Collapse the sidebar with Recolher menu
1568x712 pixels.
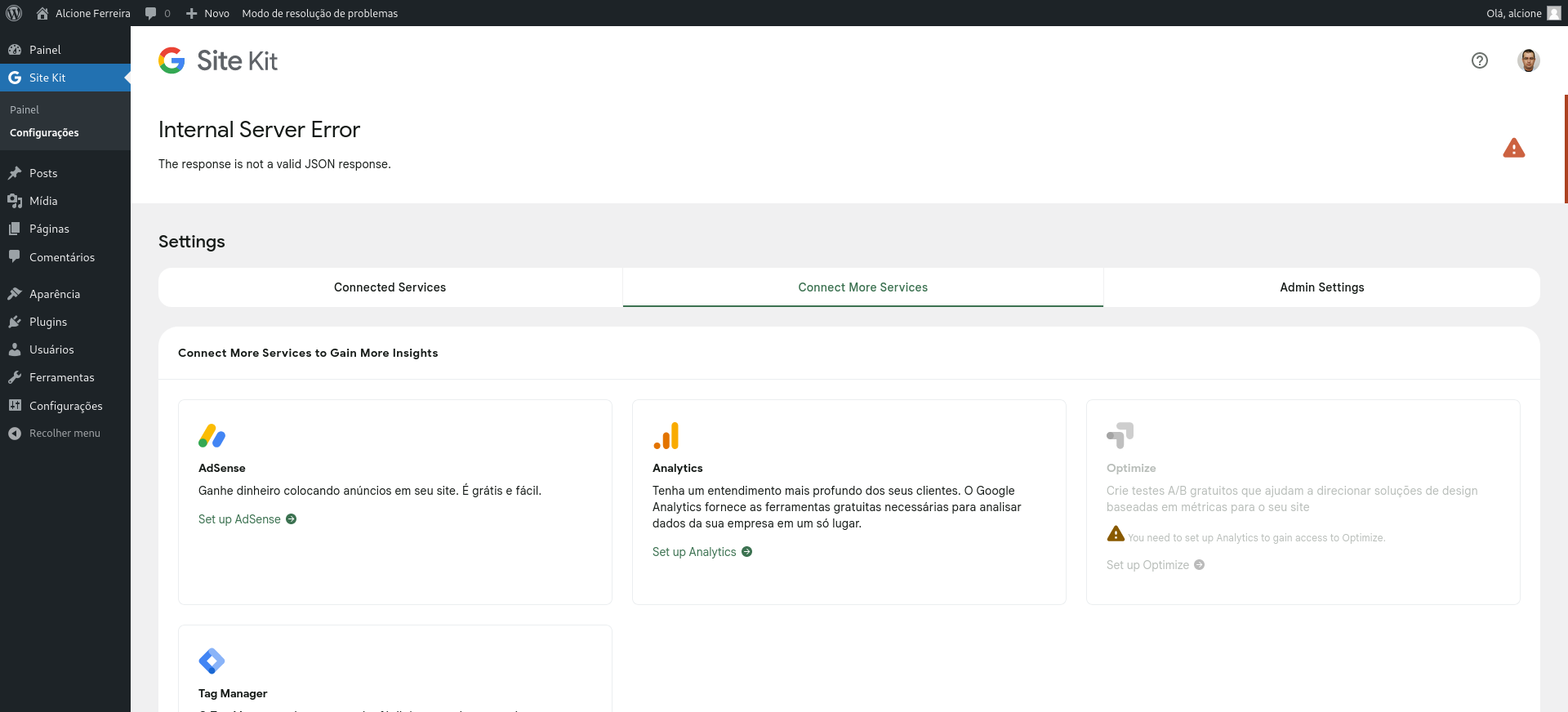click(65, 434)
